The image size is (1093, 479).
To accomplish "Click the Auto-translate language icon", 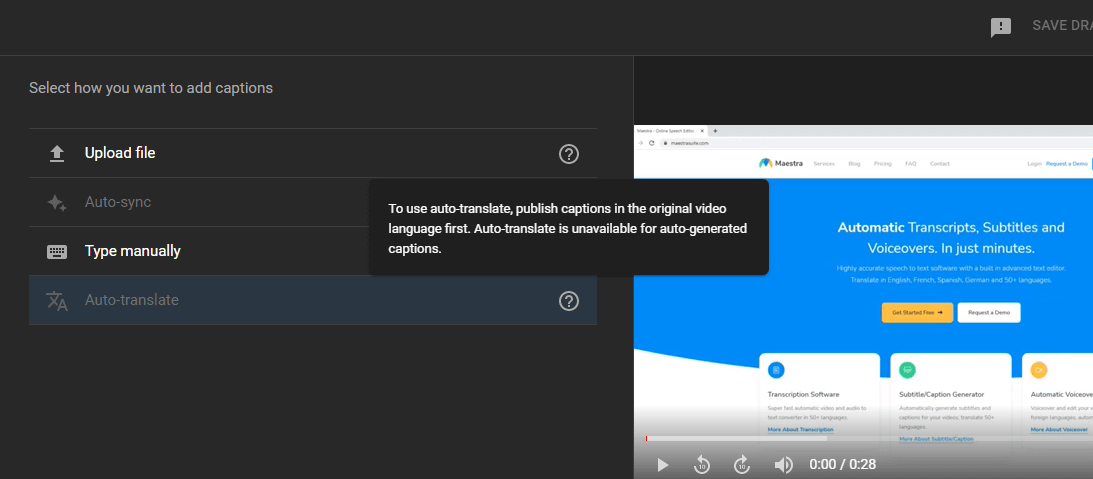I will (57, 301).
